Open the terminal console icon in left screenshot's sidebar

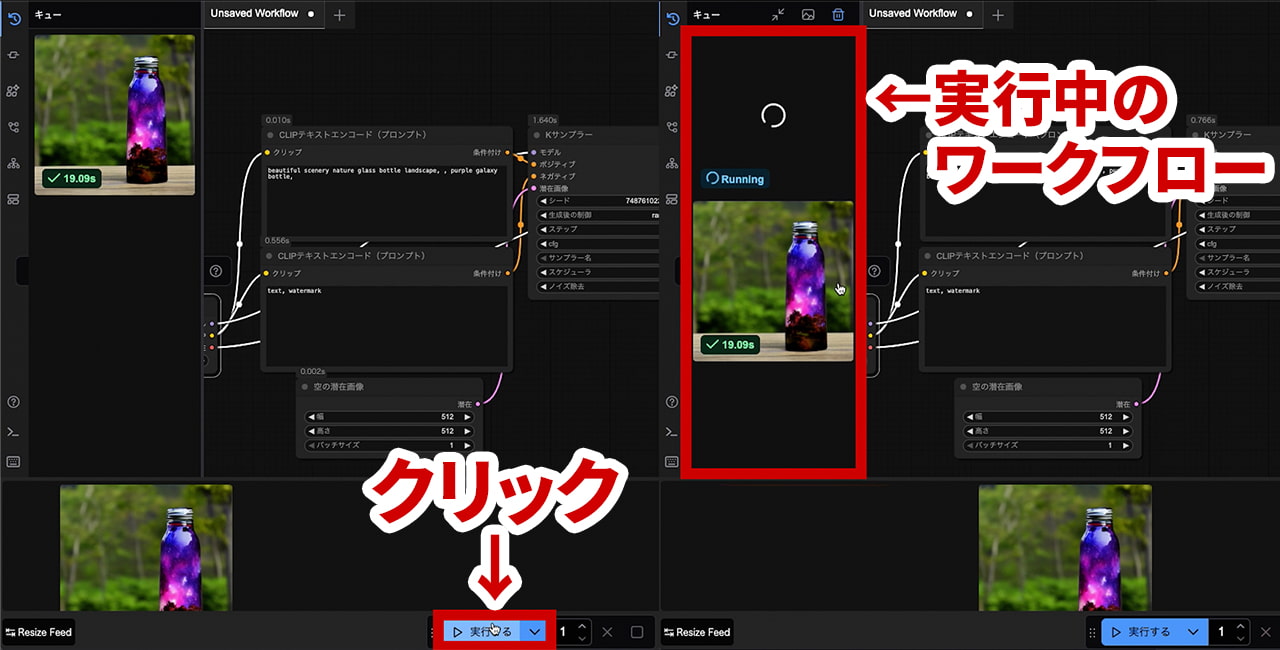point(13,432)
